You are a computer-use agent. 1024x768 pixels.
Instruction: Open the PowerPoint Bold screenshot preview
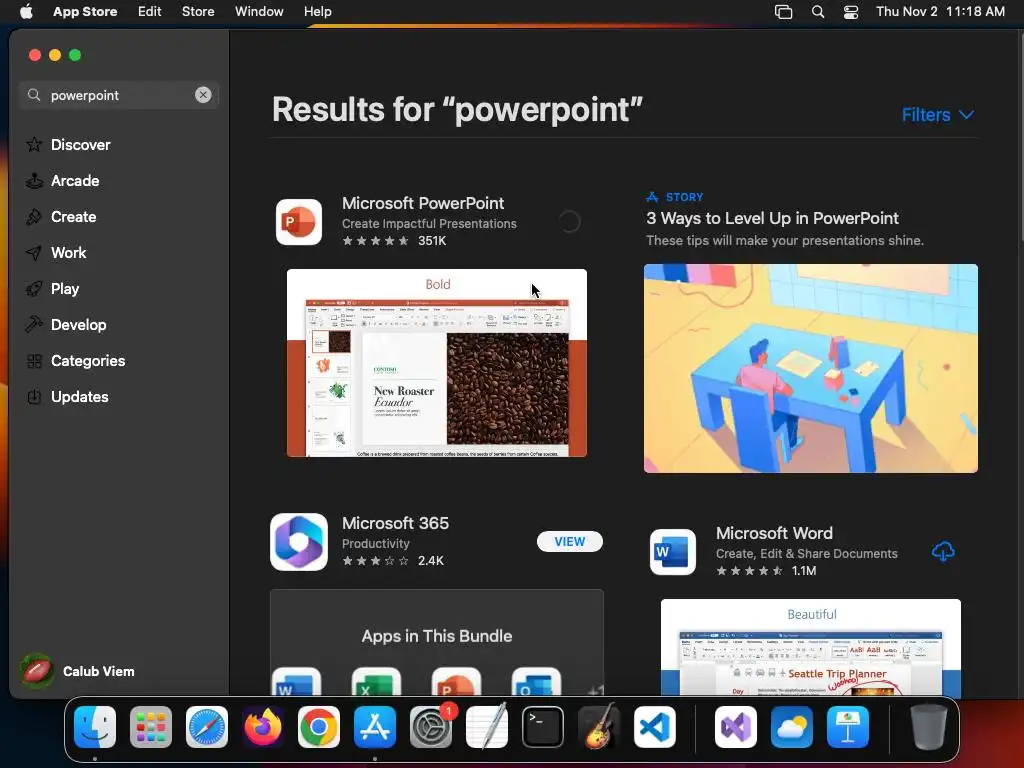tap(437, 363)
